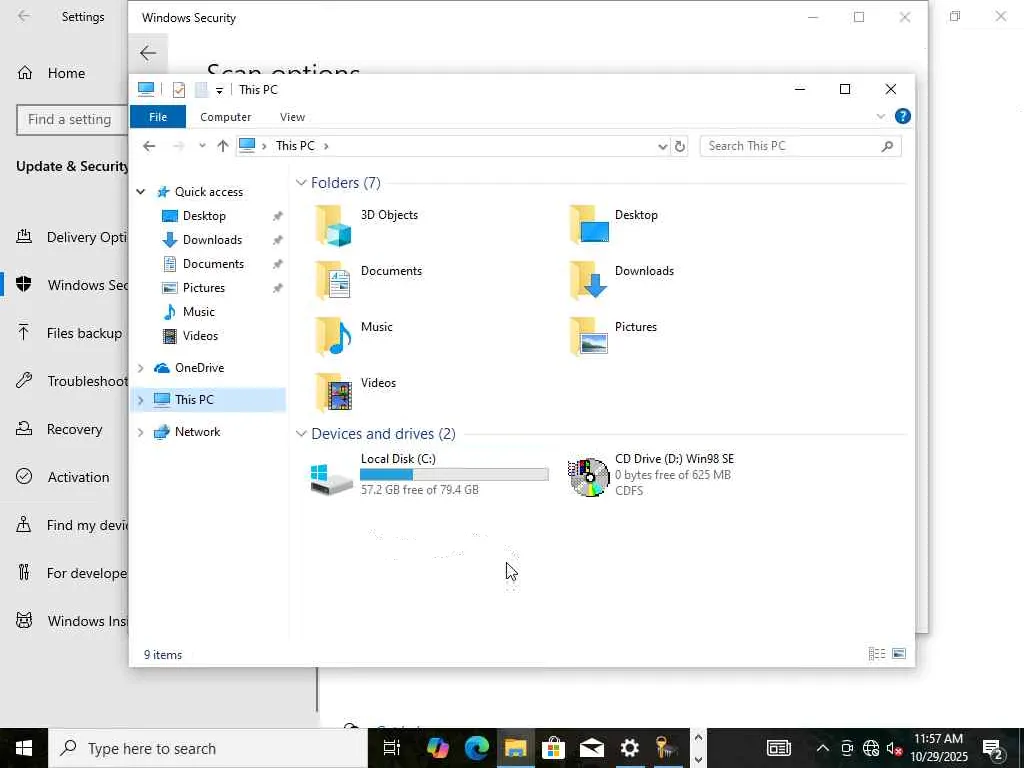Screen dimensions: 1024x768
Task: Open Customize Quick Access Toolbar dropdown
Action: [x=219, y=90]
